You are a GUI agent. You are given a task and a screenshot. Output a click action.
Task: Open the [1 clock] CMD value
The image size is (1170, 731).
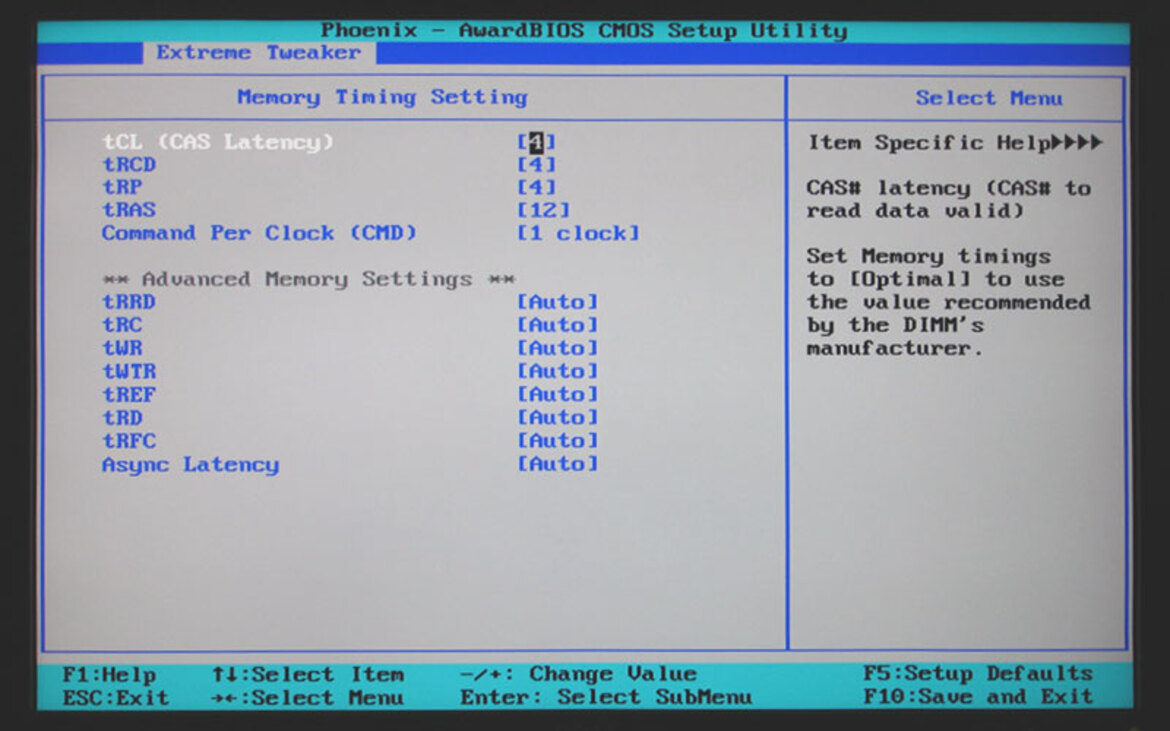point(578,233)
